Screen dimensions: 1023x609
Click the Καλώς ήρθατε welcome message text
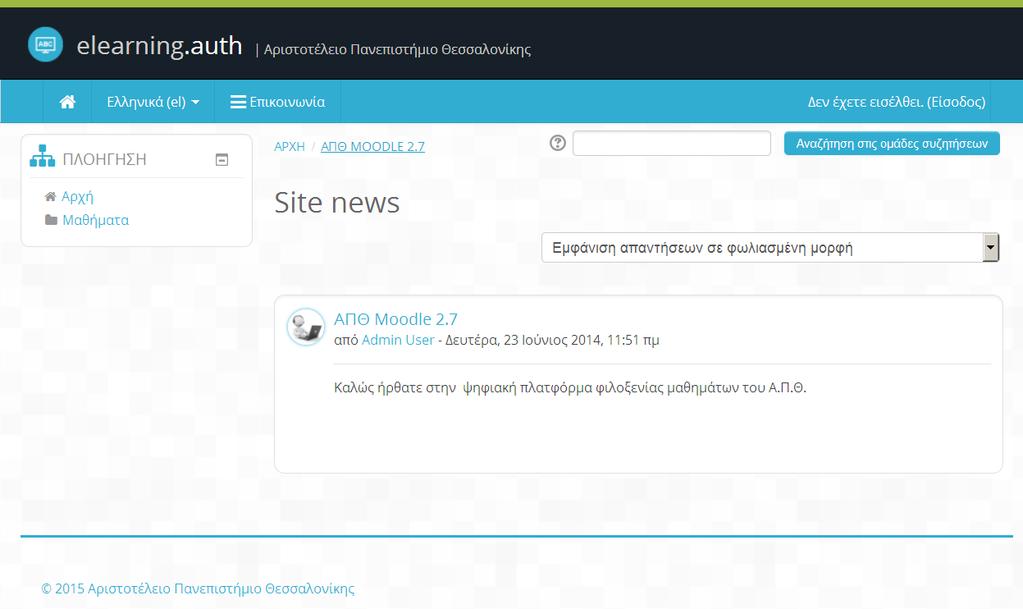[x=570, y=388]
